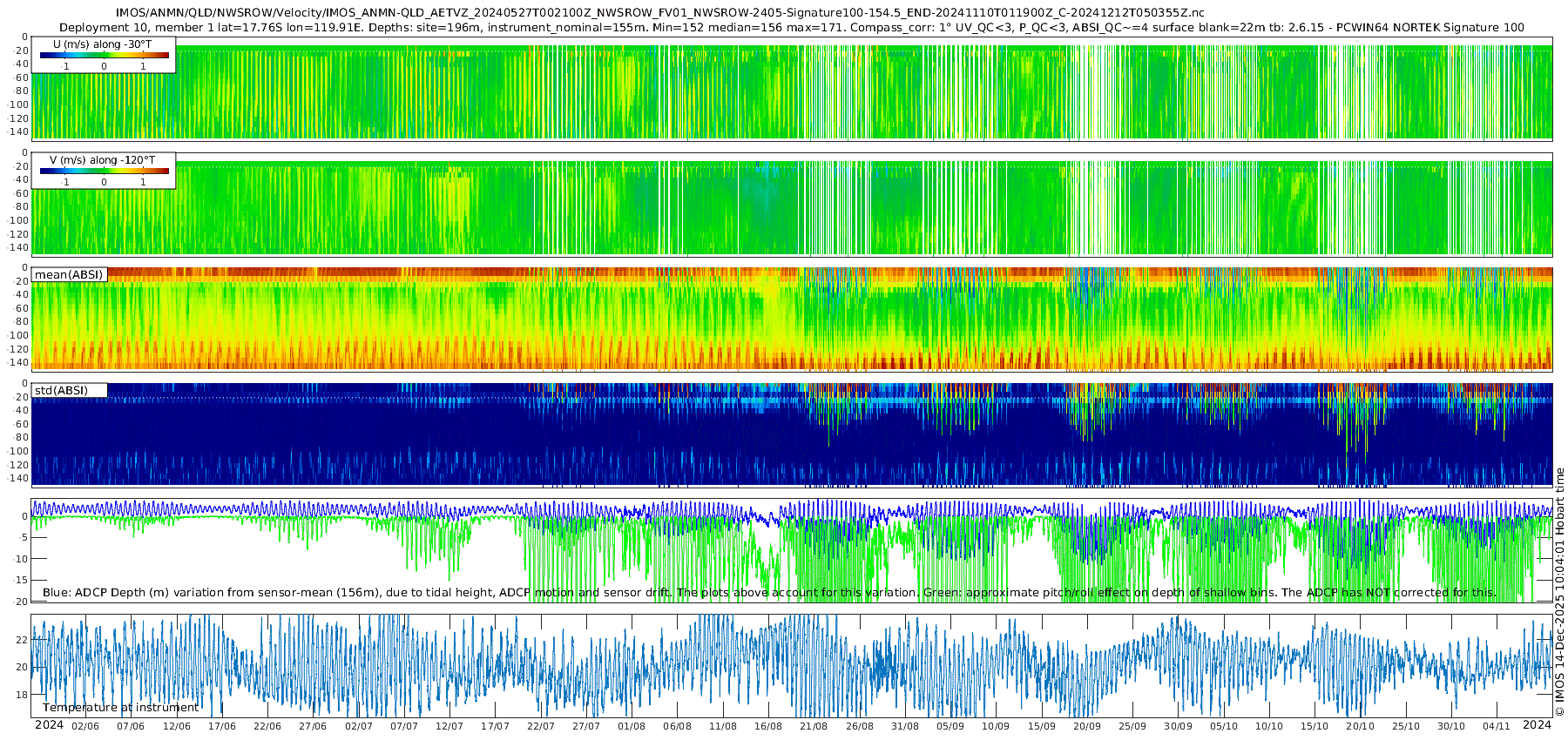The height and width of the screenshot is (740, 1568).
Task: Click the 02/06 date tick label
Action: 85,726
